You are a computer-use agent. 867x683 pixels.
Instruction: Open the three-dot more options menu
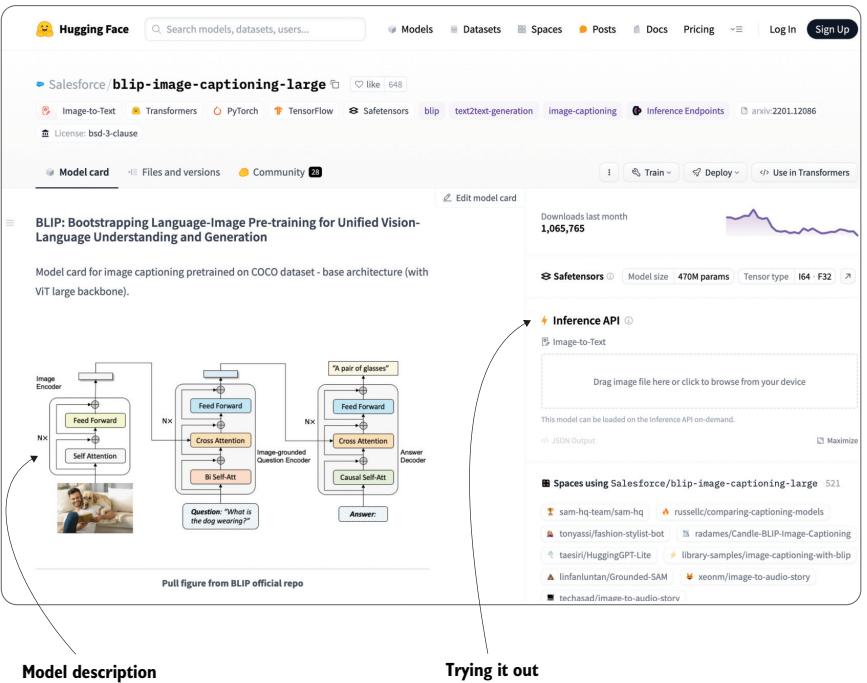(x=609, y=172)
